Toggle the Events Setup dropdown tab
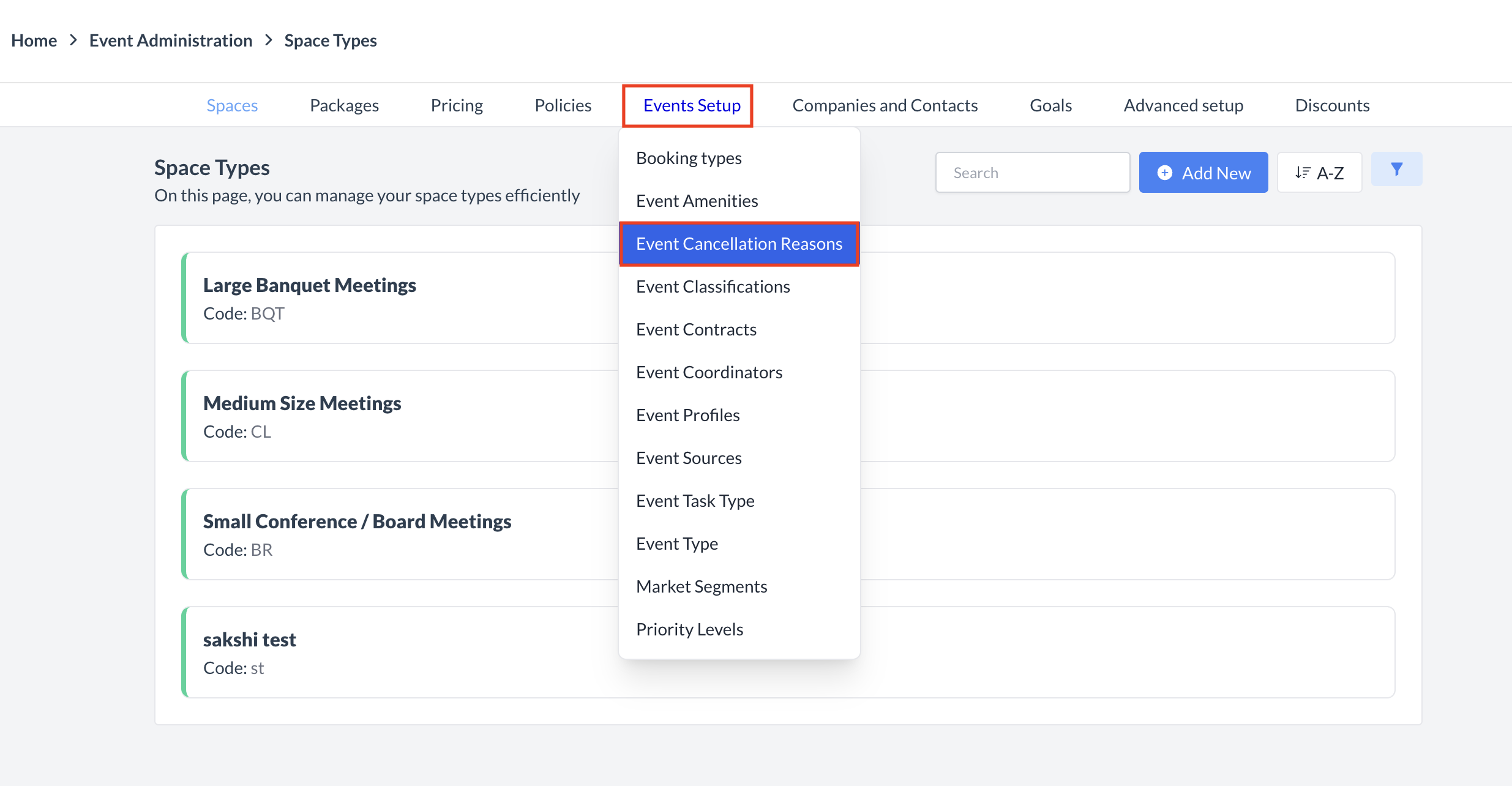1512x786 pixels. point(692,105)
